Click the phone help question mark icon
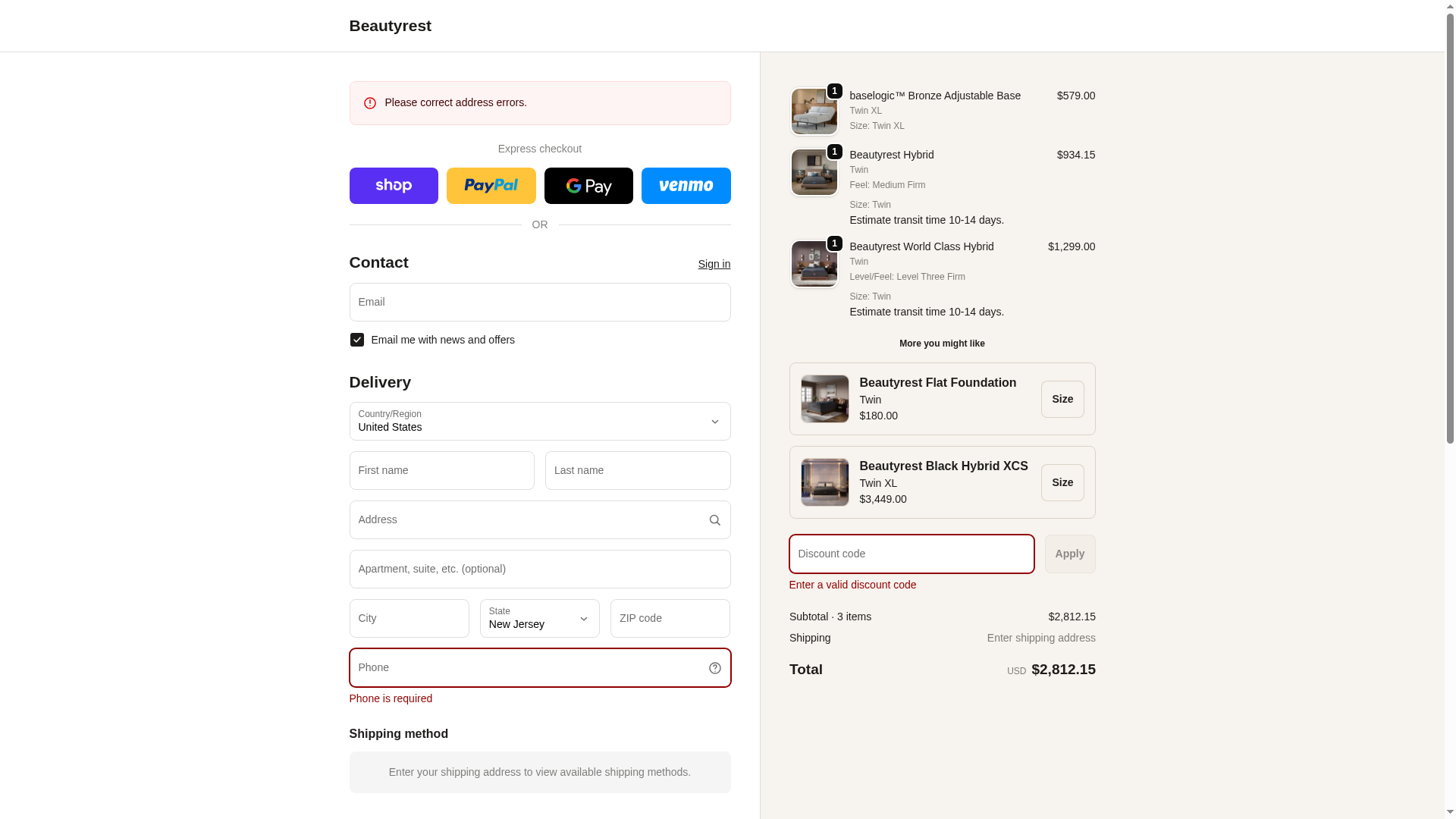Viewport: 1456px width, 819px height. pos(714,668)
